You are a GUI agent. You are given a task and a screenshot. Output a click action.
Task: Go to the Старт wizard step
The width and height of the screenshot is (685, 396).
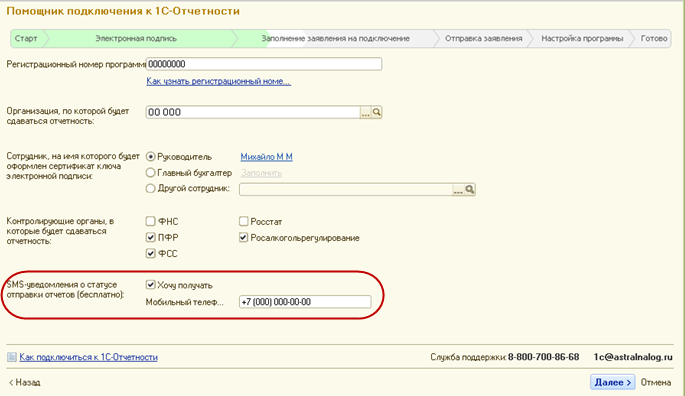point(26,38)
